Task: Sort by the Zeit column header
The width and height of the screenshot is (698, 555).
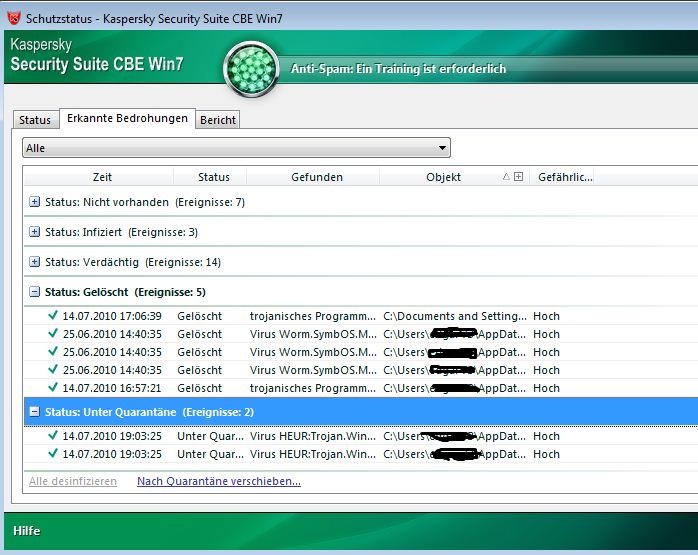Action: click(102, 177)
